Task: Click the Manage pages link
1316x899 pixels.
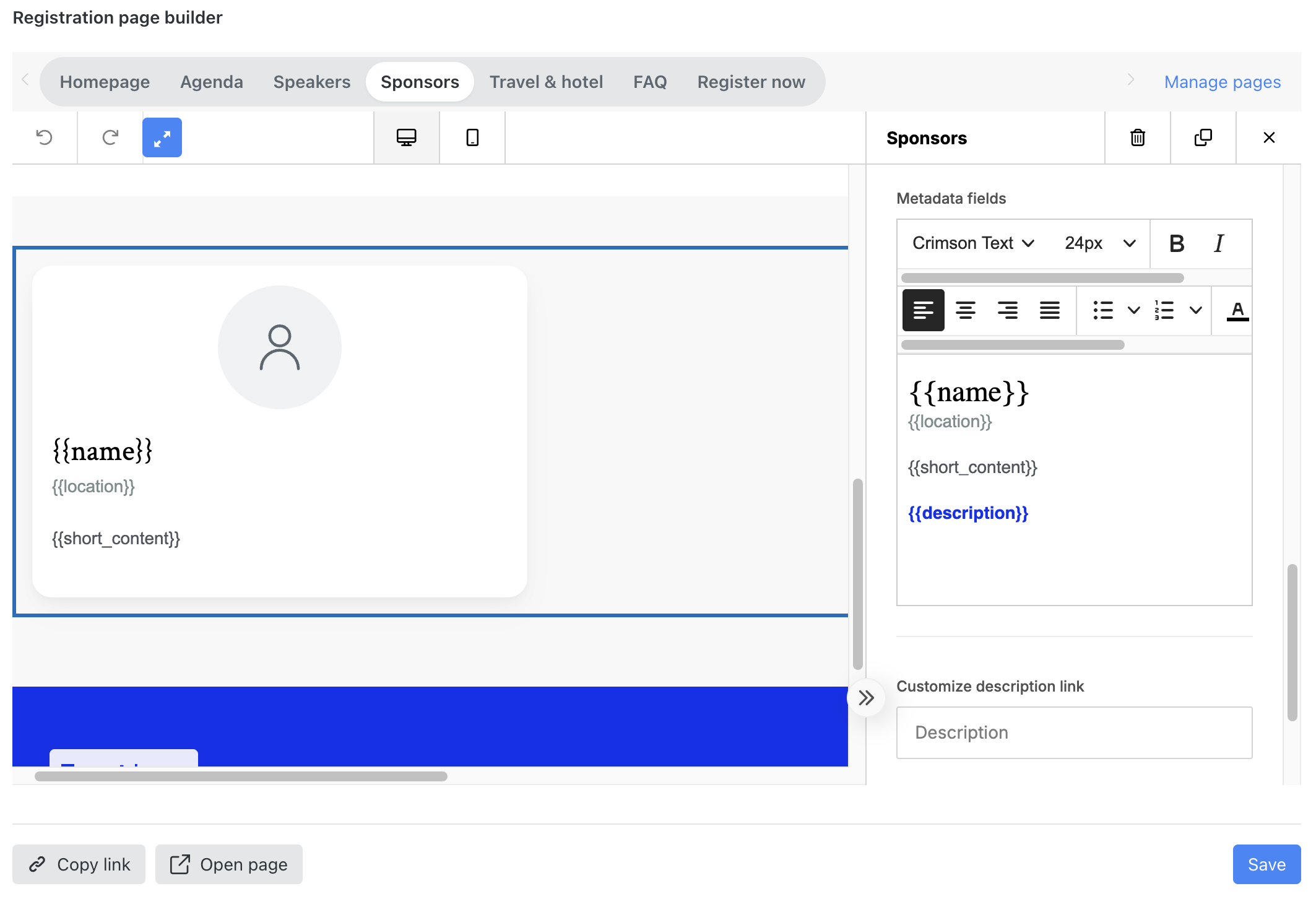Action: 1222,82
